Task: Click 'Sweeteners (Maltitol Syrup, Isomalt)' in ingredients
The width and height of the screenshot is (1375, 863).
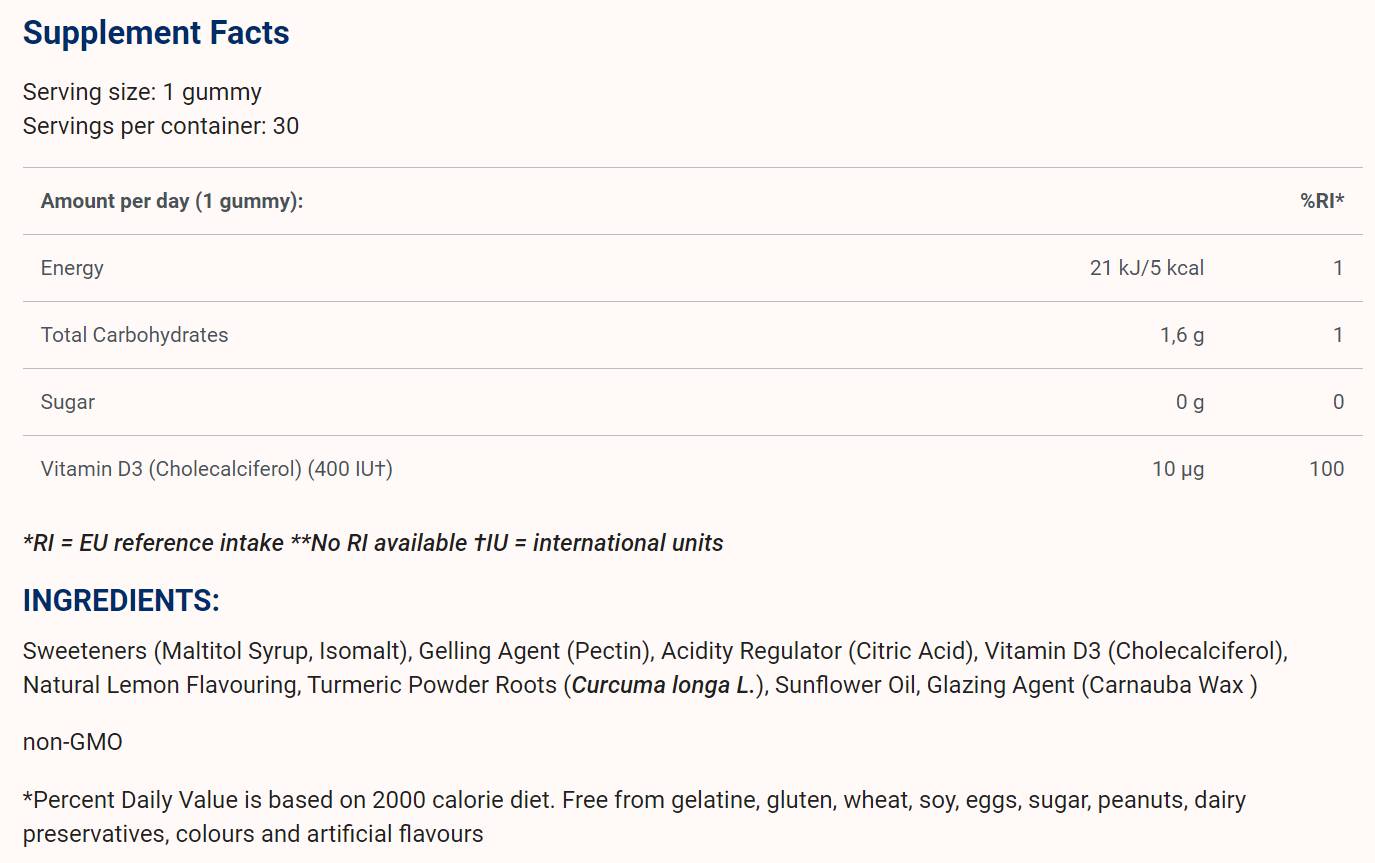Action: coord(217,652)
